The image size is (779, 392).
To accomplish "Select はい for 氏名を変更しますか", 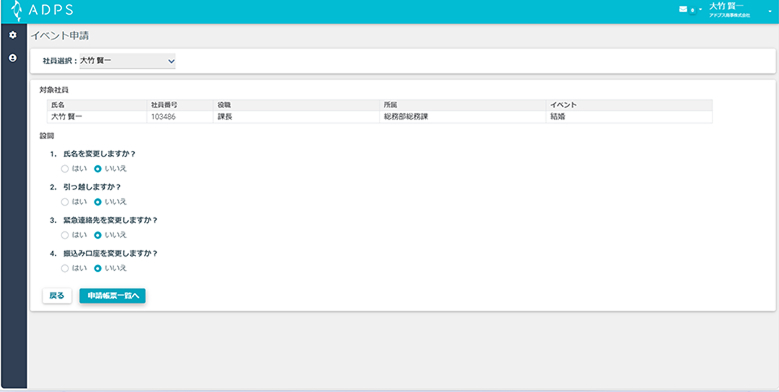I will point(65,169).
